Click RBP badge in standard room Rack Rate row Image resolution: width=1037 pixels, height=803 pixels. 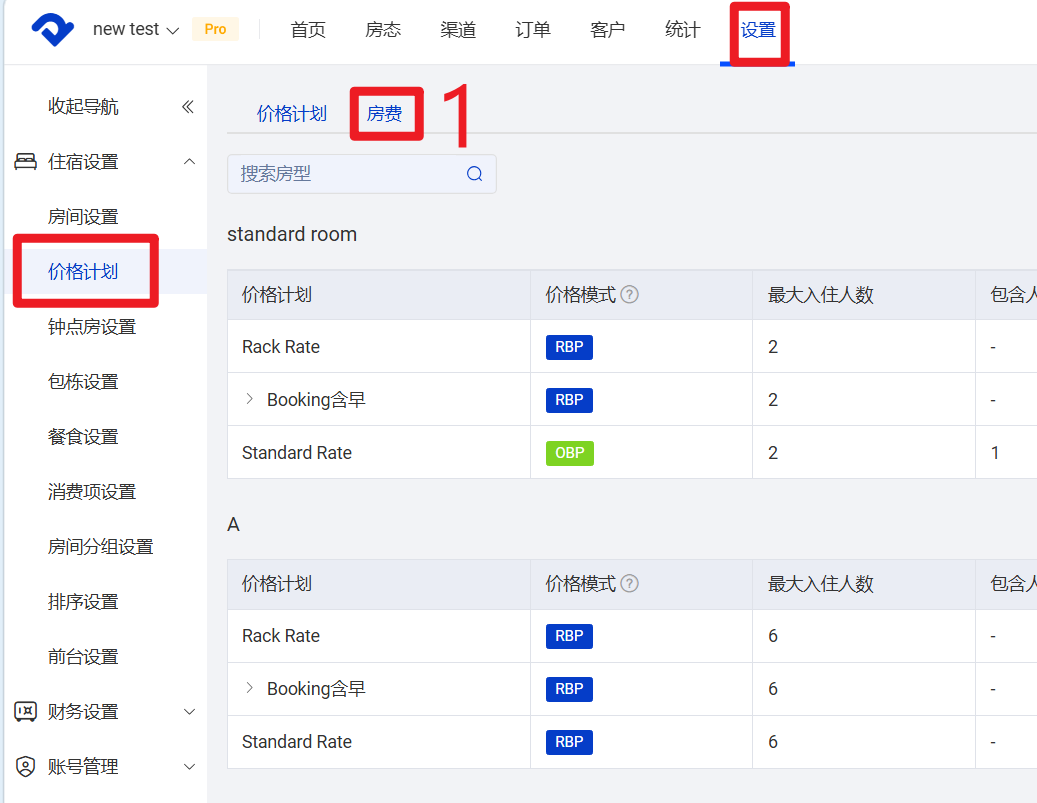click(x=569, y=347)
